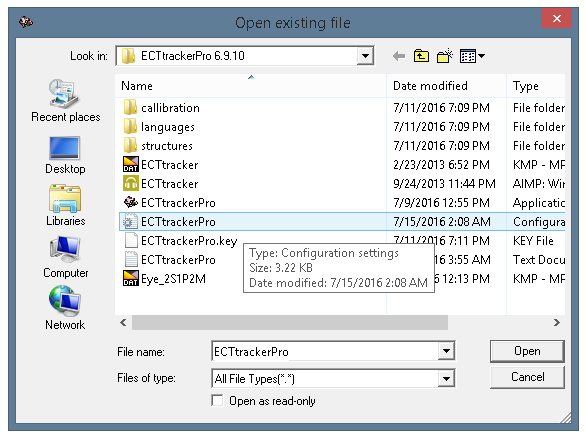Image resolution: width=586 pixels, height=438 pixels.
Task: Select the ECTtrackerPro configuration file icon
Action: pyautogui.click(x=130, y=222)
